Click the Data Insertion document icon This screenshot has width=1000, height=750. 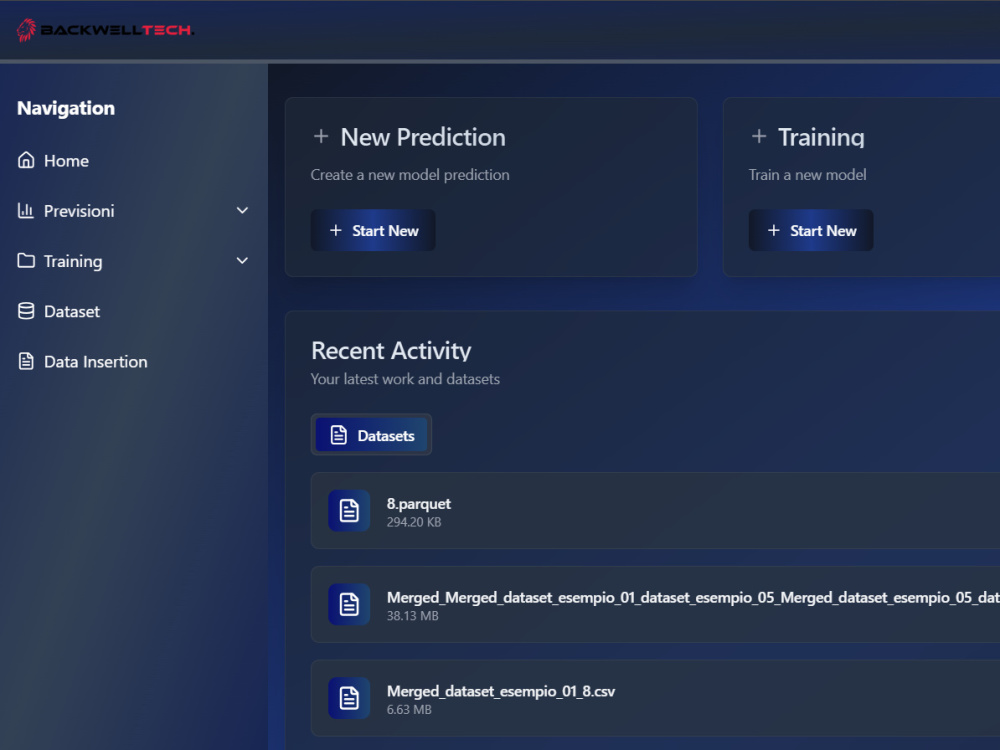(26, 362)
